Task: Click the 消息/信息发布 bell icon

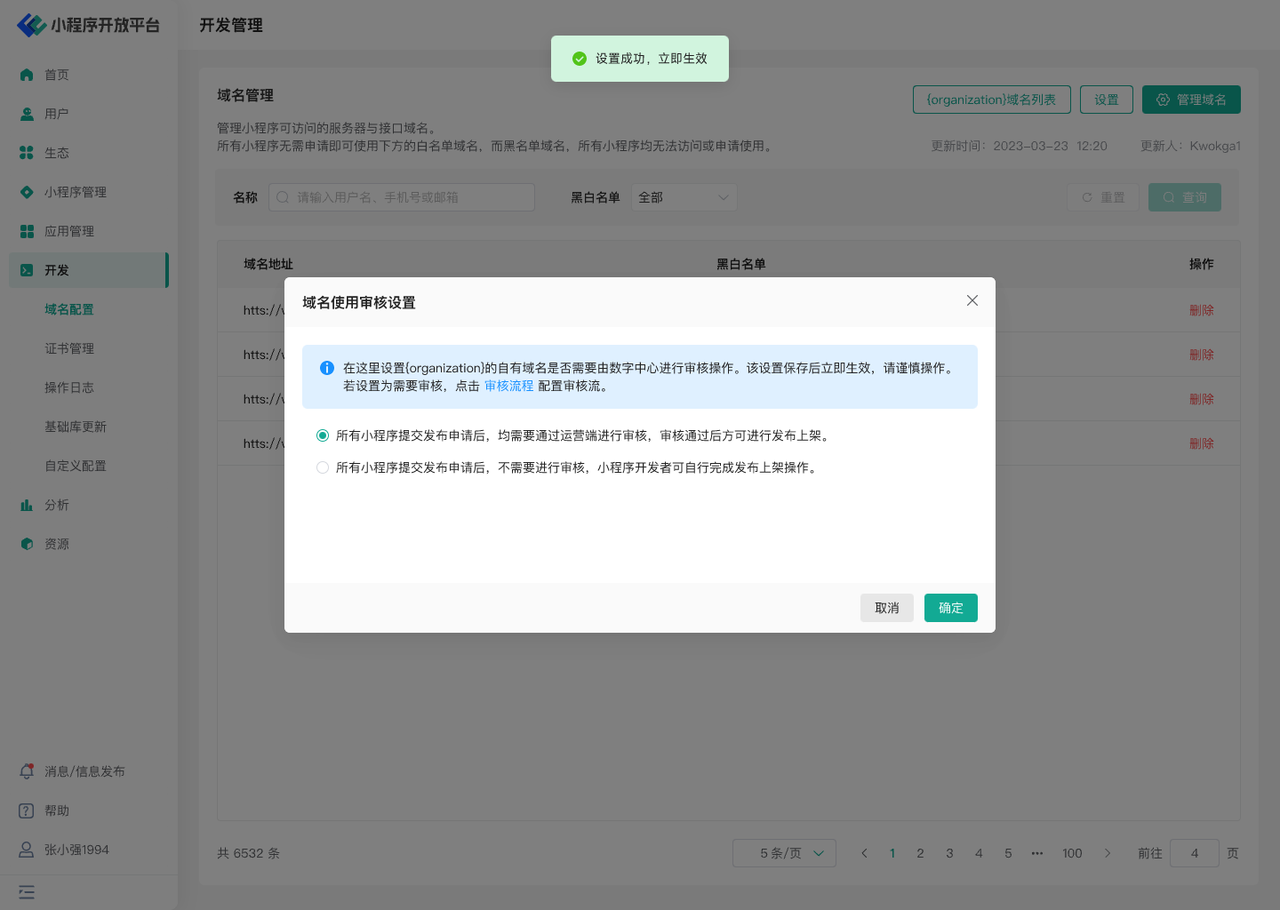Action: (27, 772)
